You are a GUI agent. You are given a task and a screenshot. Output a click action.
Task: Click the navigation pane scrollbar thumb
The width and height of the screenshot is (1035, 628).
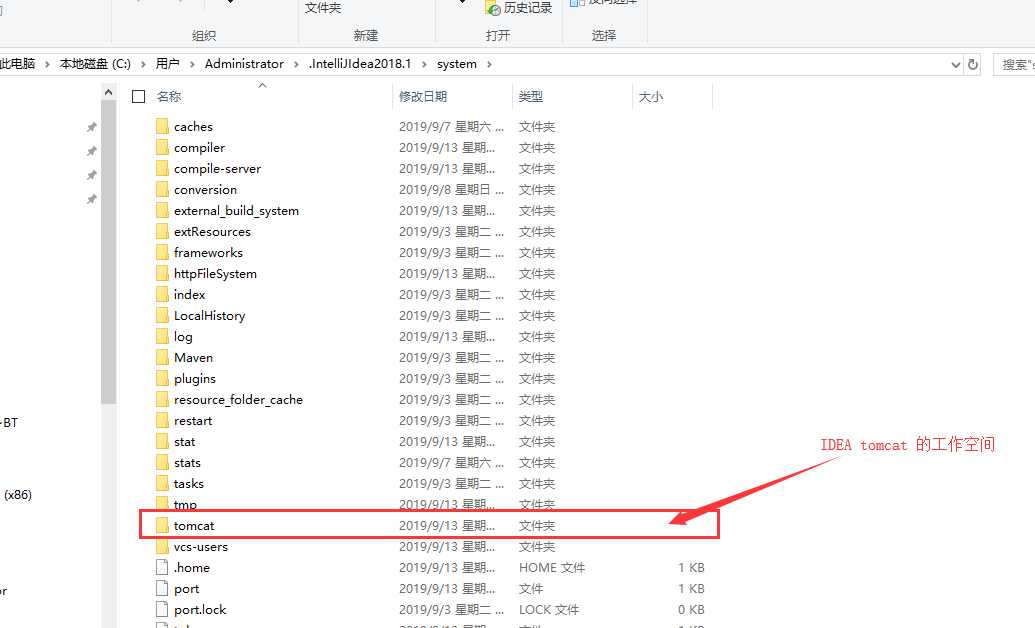click(108, 252)
